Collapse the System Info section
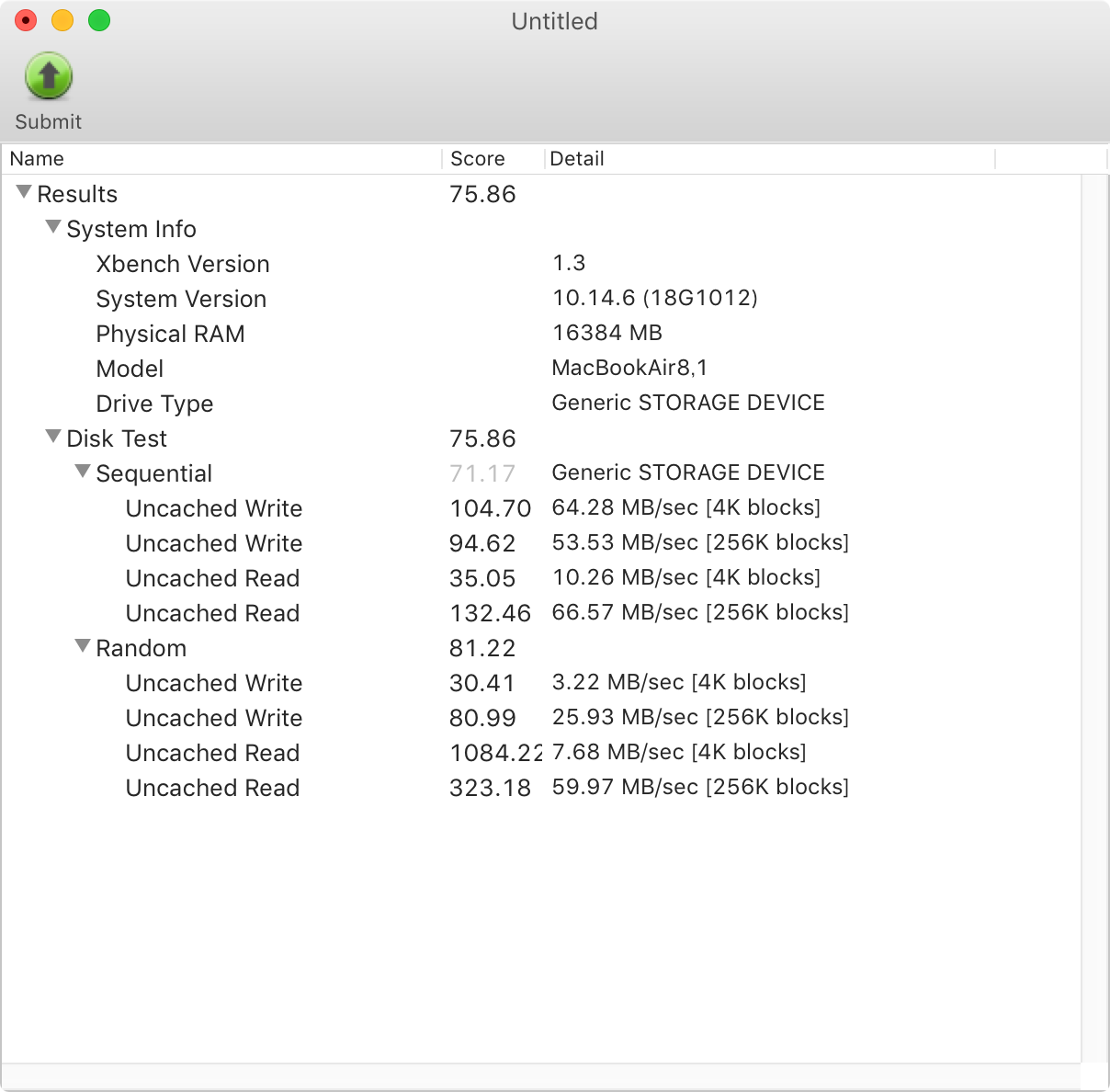The width and height of the screenshot is (1110, 1092). [53, 227]
